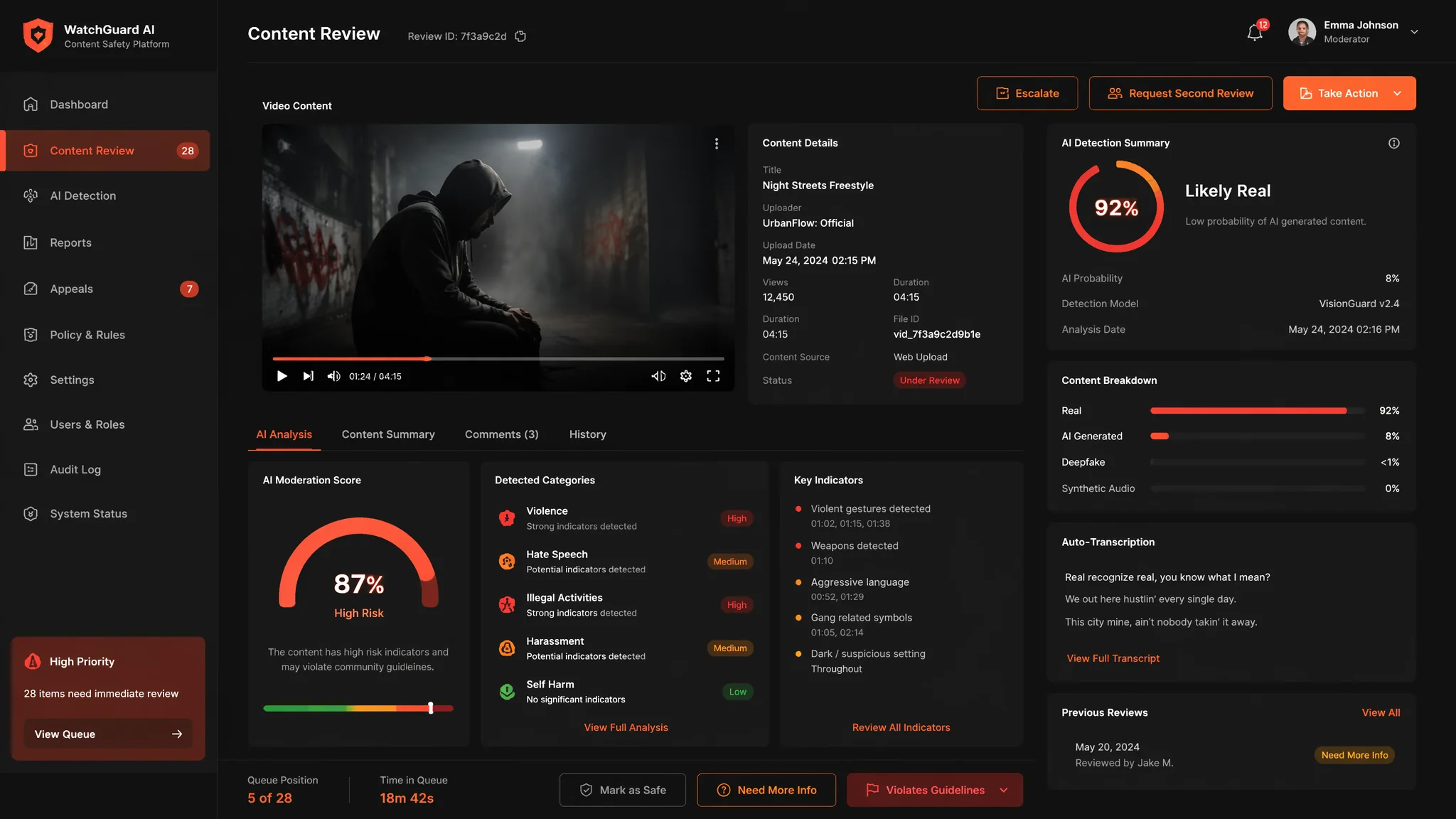Click 'VisionGuard v2.4' detection model value
The height and width of the screenshot is (819, 1456).
1359,304
